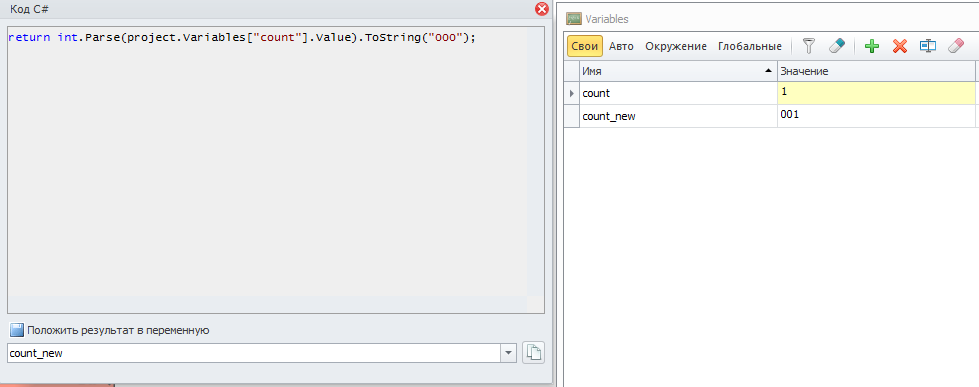The image size is (979, 387).
Task: Sort by the Имя column header
Action: [678, 71]
